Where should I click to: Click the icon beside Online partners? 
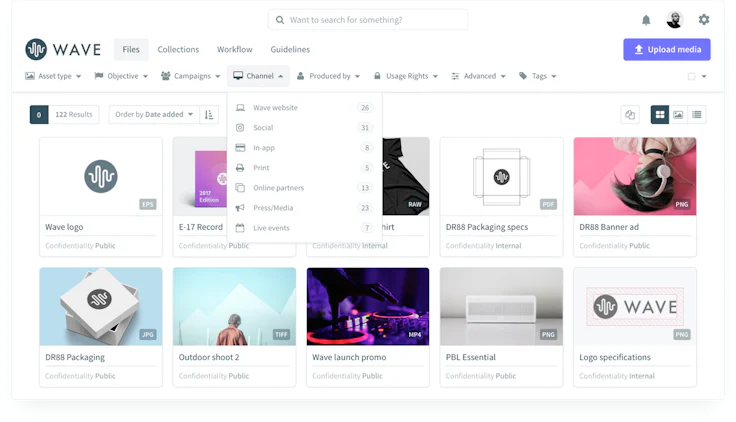click(x=240, y=188)
